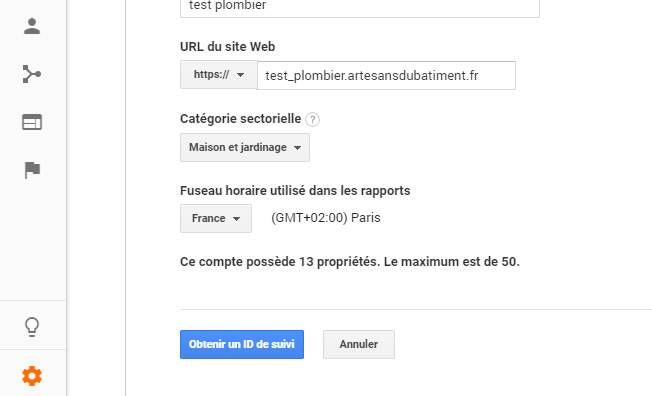Open the Conversions flag icon
652x396 pixels.
32,170
